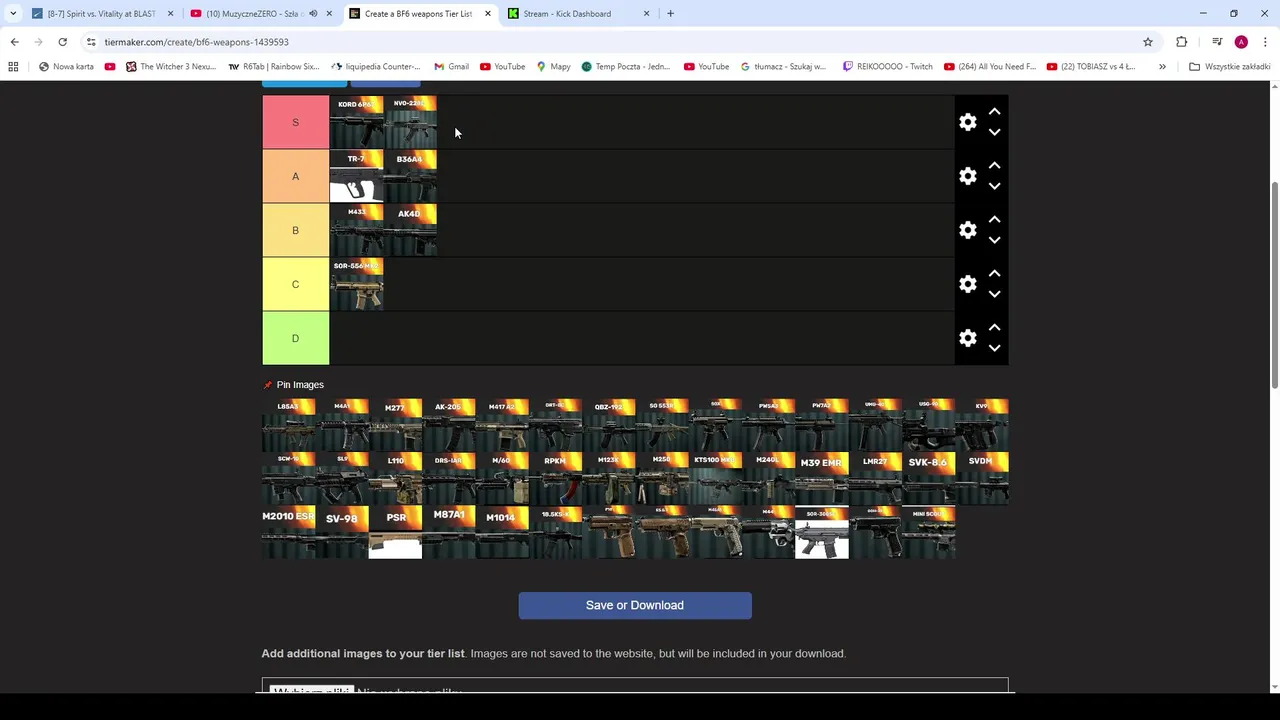The image size is (1280, 720).
Task: Move tier B row down
Action: click(x=994, y=240)
